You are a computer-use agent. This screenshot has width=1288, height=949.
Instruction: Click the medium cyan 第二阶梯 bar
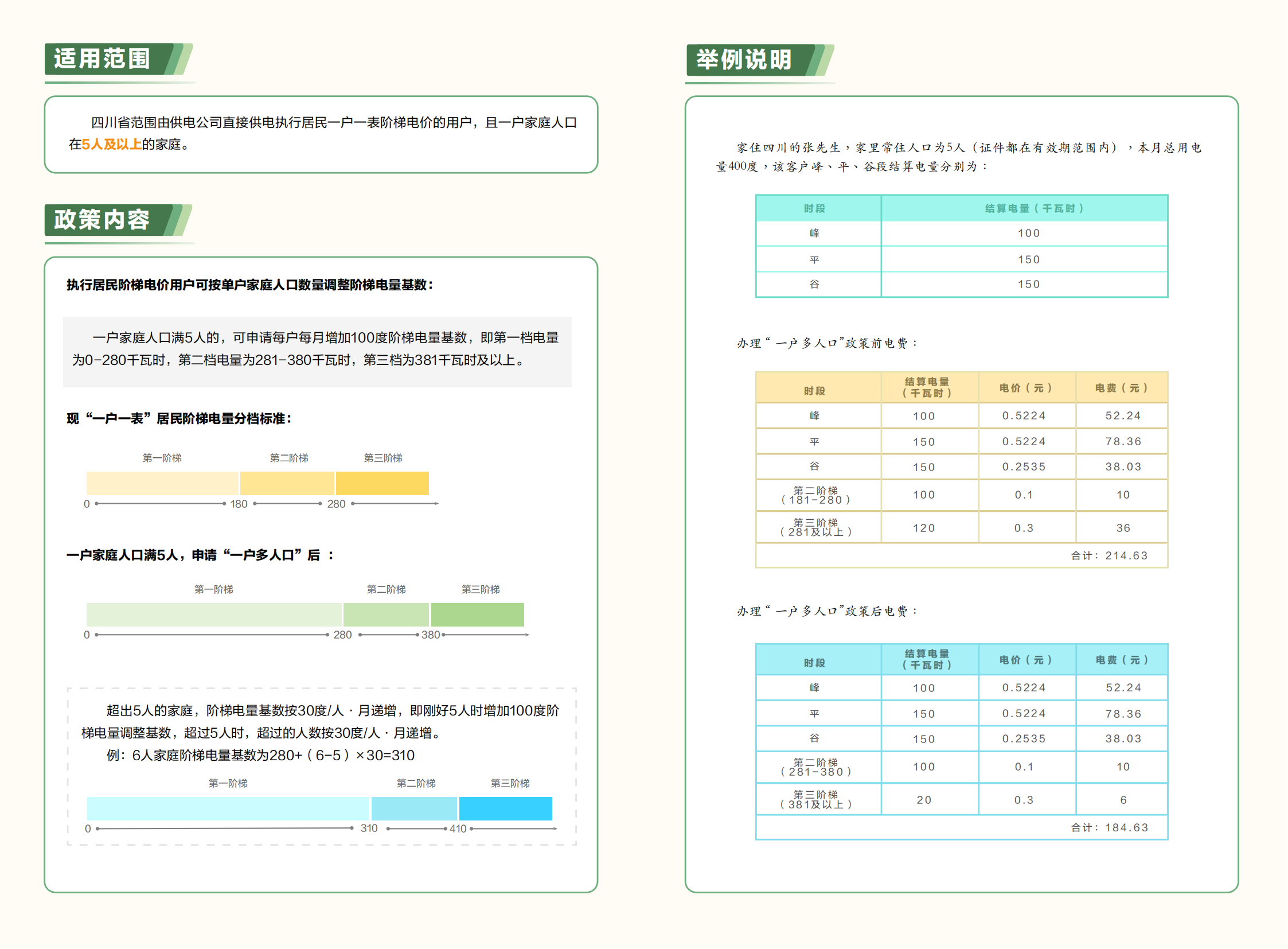tap(414, 809)
